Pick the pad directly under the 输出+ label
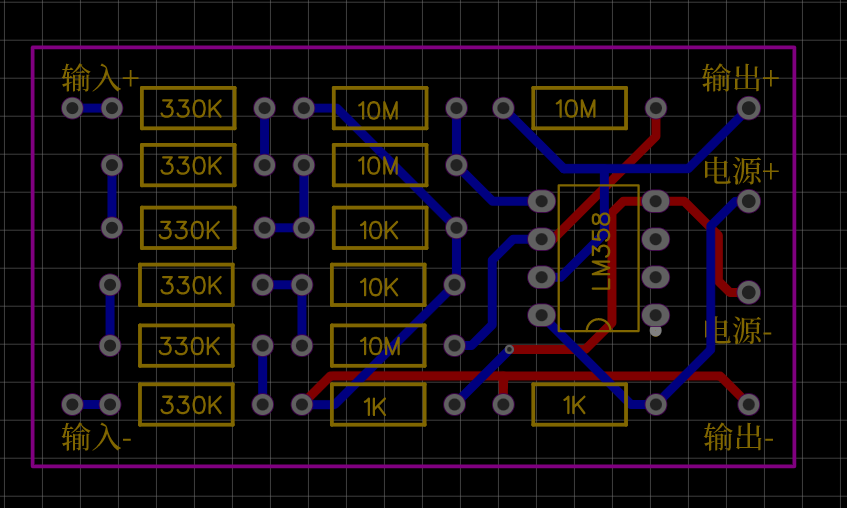Image resolution: width=847 pixels, height=508 pixels. (749, 108)
